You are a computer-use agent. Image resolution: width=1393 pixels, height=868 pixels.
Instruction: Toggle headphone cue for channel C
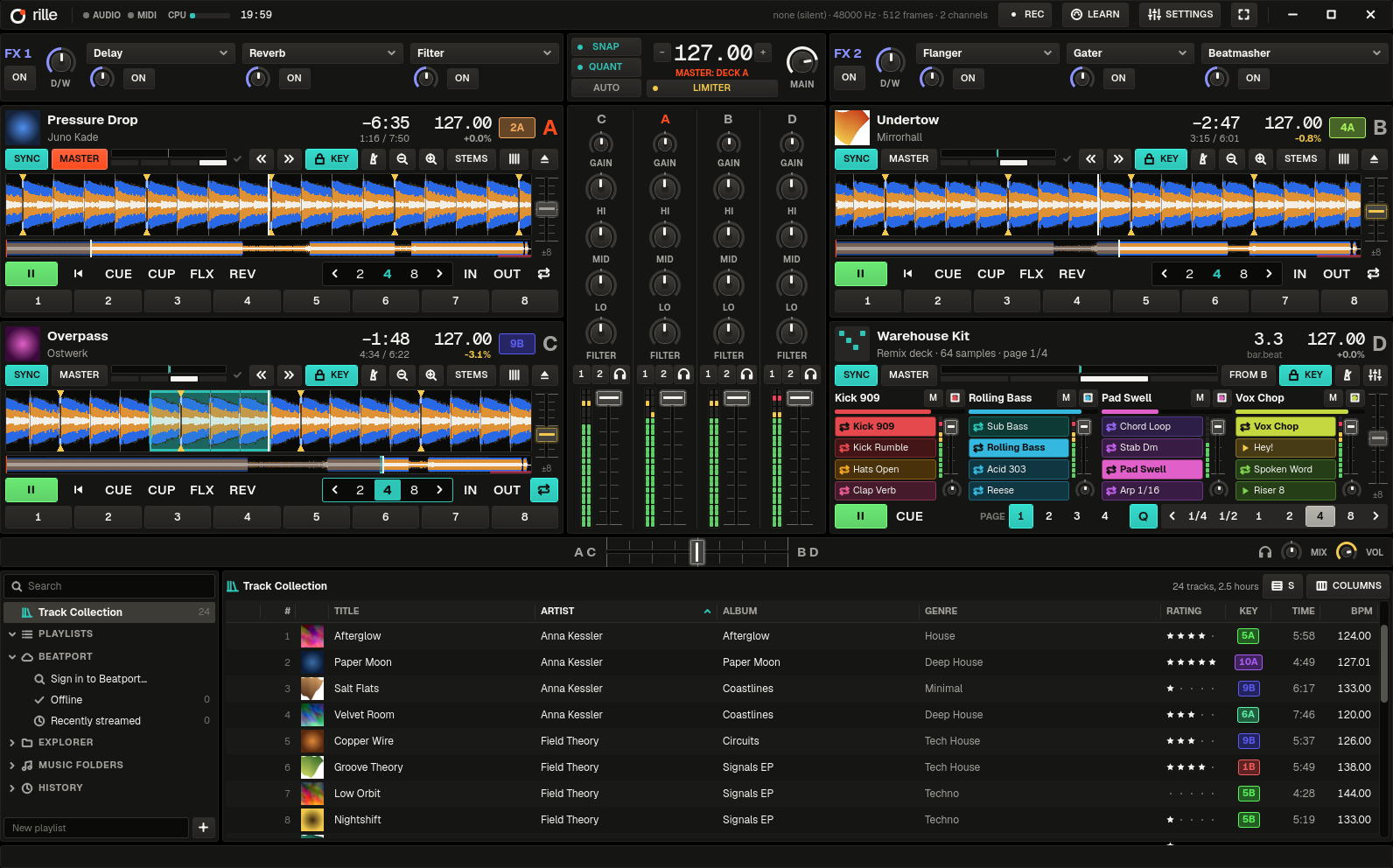click(x=620, y=374)
